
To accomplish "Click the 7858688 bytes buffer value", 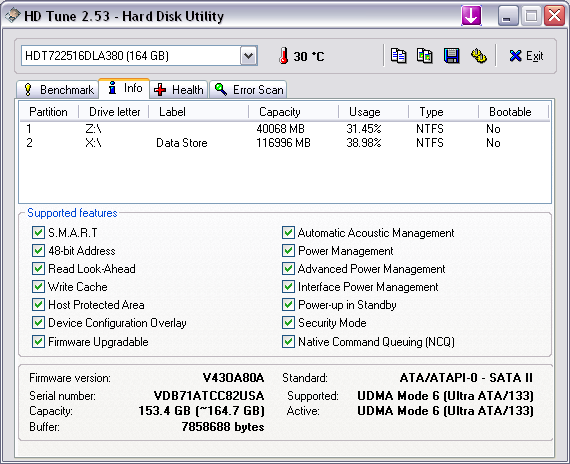I will tap(223, 427).
